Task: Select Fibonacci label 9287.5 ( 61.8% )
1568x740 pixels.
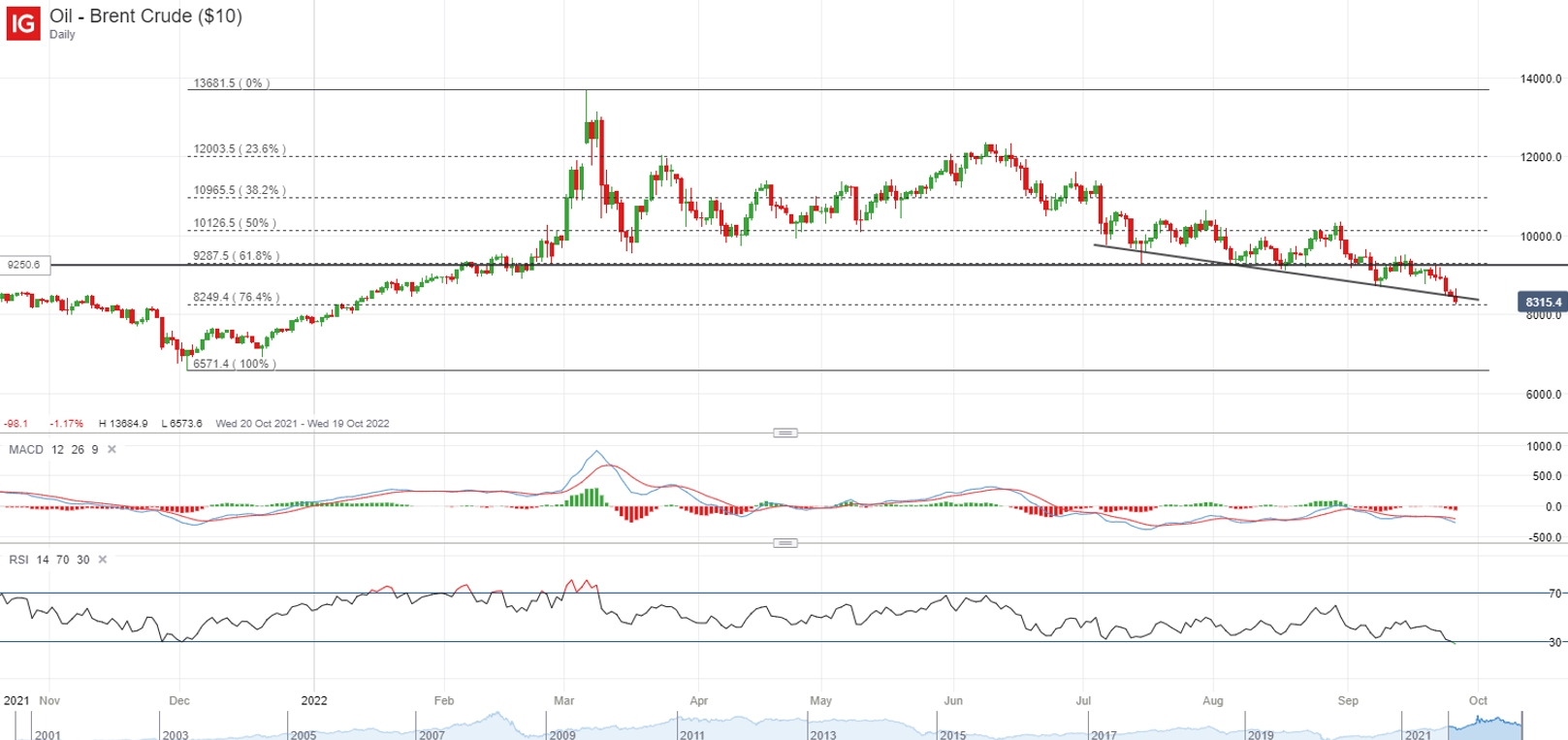Action: click(236, 256)
